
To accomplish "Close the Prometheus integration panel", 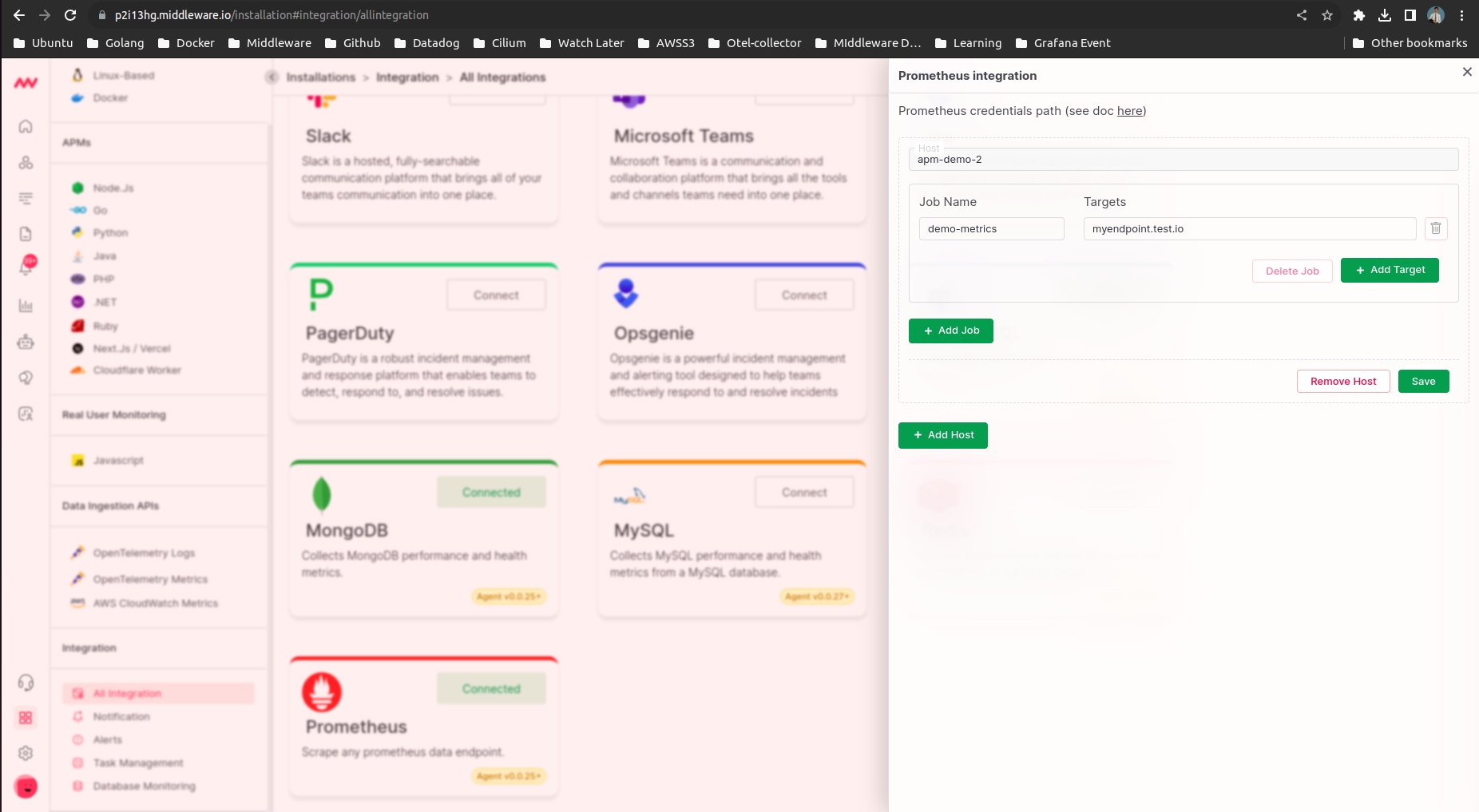I will 1467,72.
